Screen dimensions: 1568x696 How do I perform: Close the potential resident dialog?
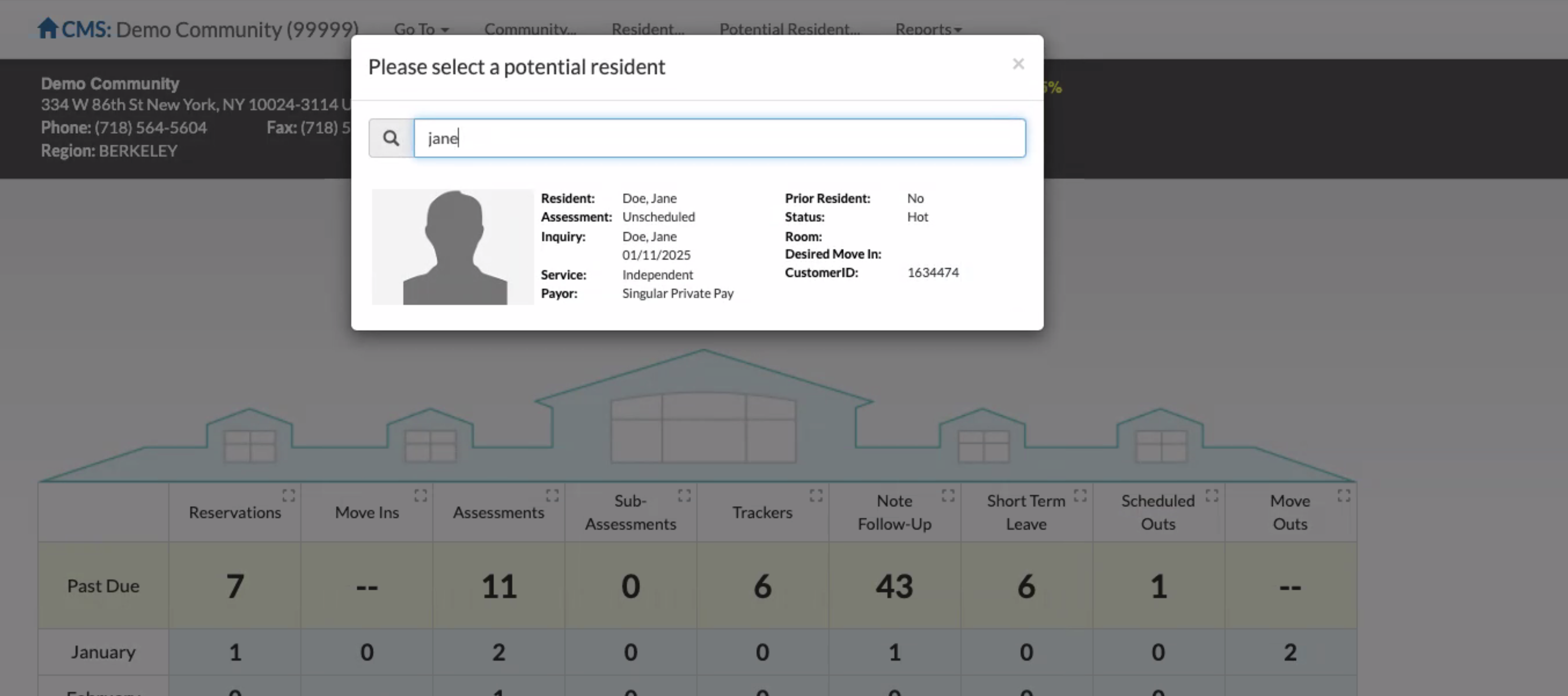tap(1019, 64)
